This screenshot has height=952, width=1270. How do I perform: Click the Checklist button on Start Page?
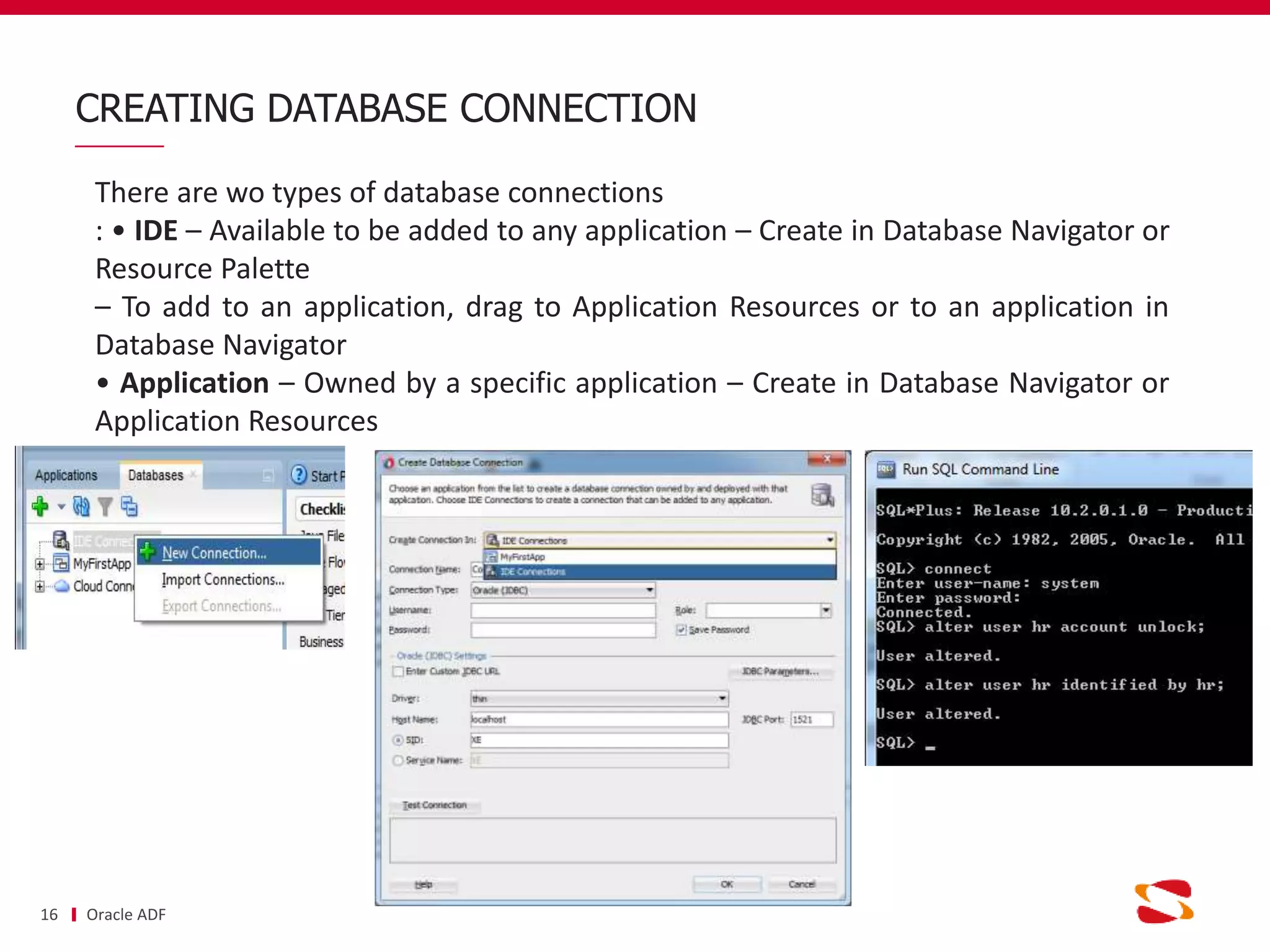[320, 509]
